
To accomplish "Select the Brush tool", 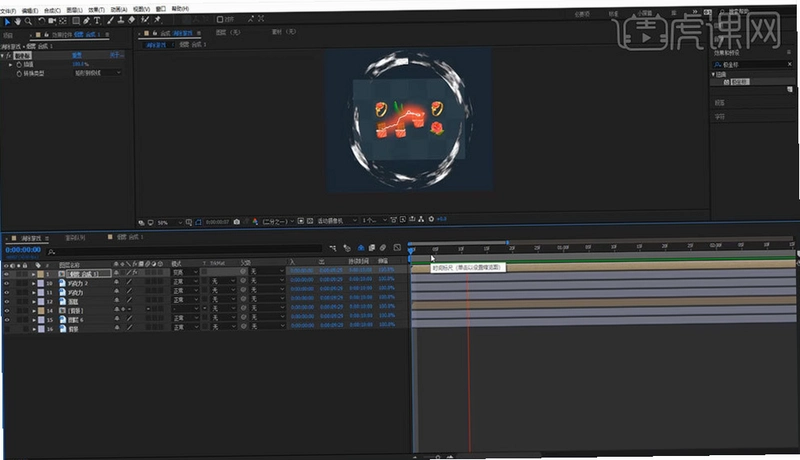I will (110, 20).
